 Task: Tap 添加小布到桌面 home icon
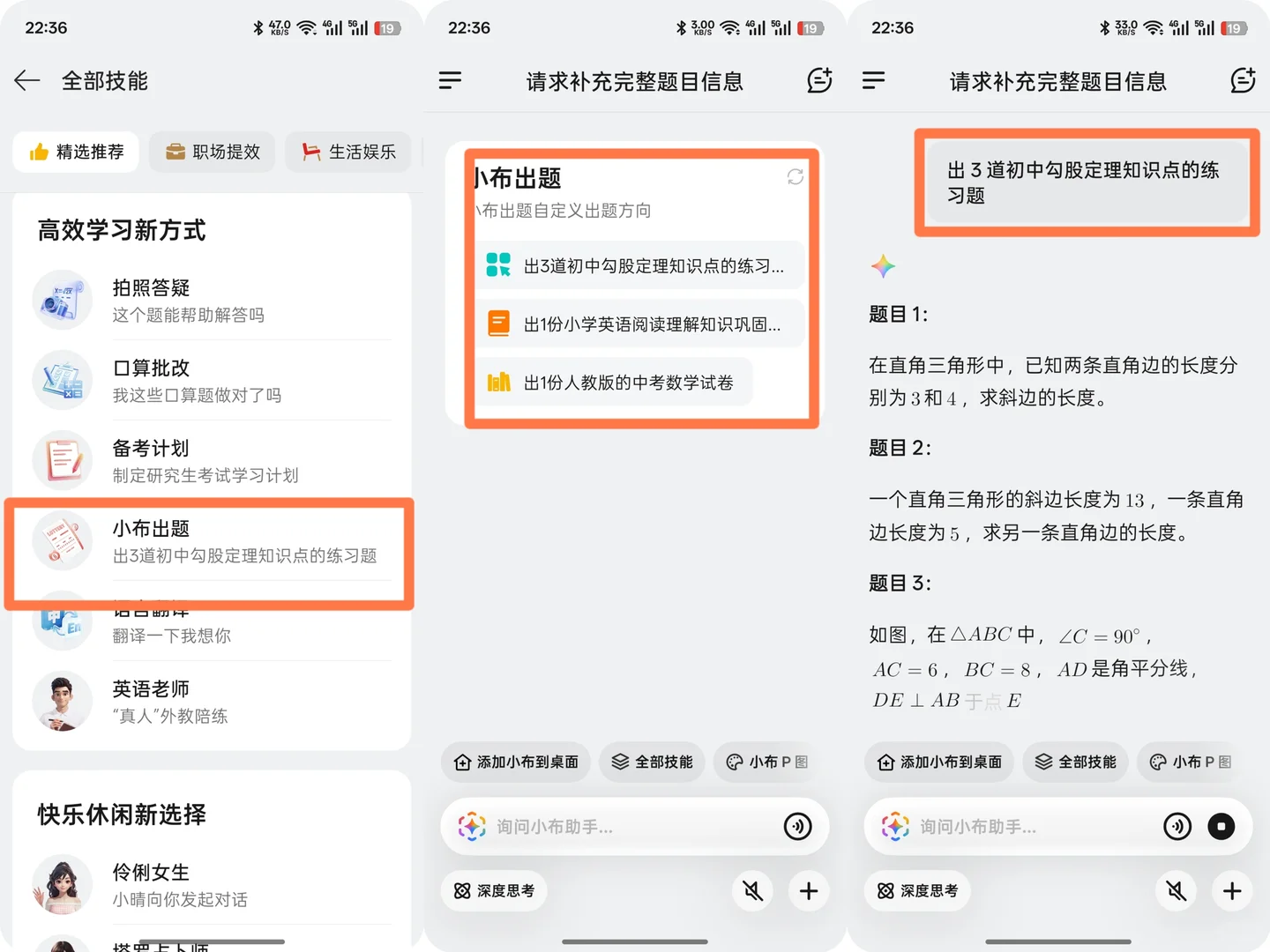click(515, 762)
